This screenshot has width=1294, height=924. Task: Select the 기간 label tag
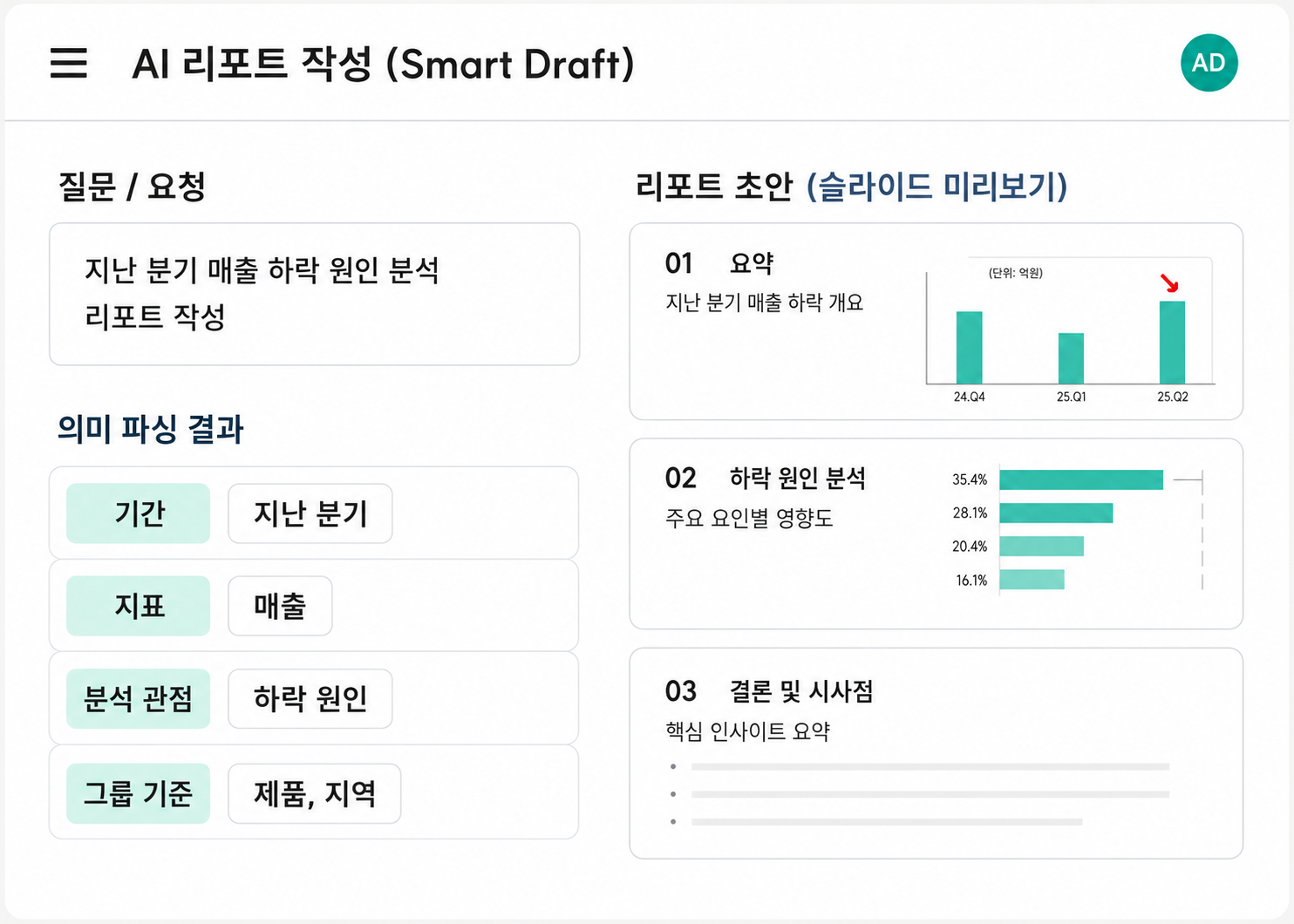[139, 513]
